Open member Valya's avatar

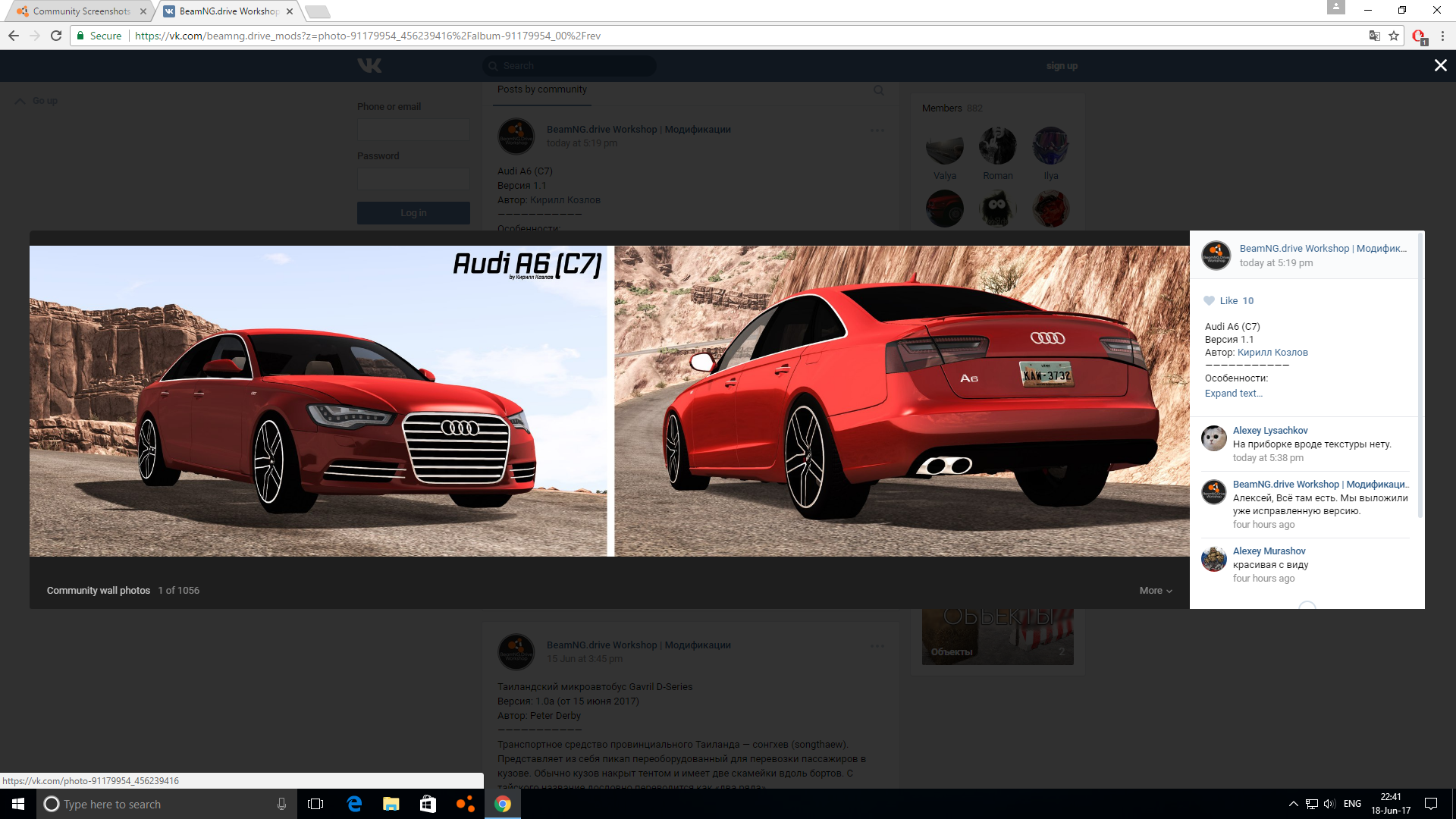[x=945, y=146]
